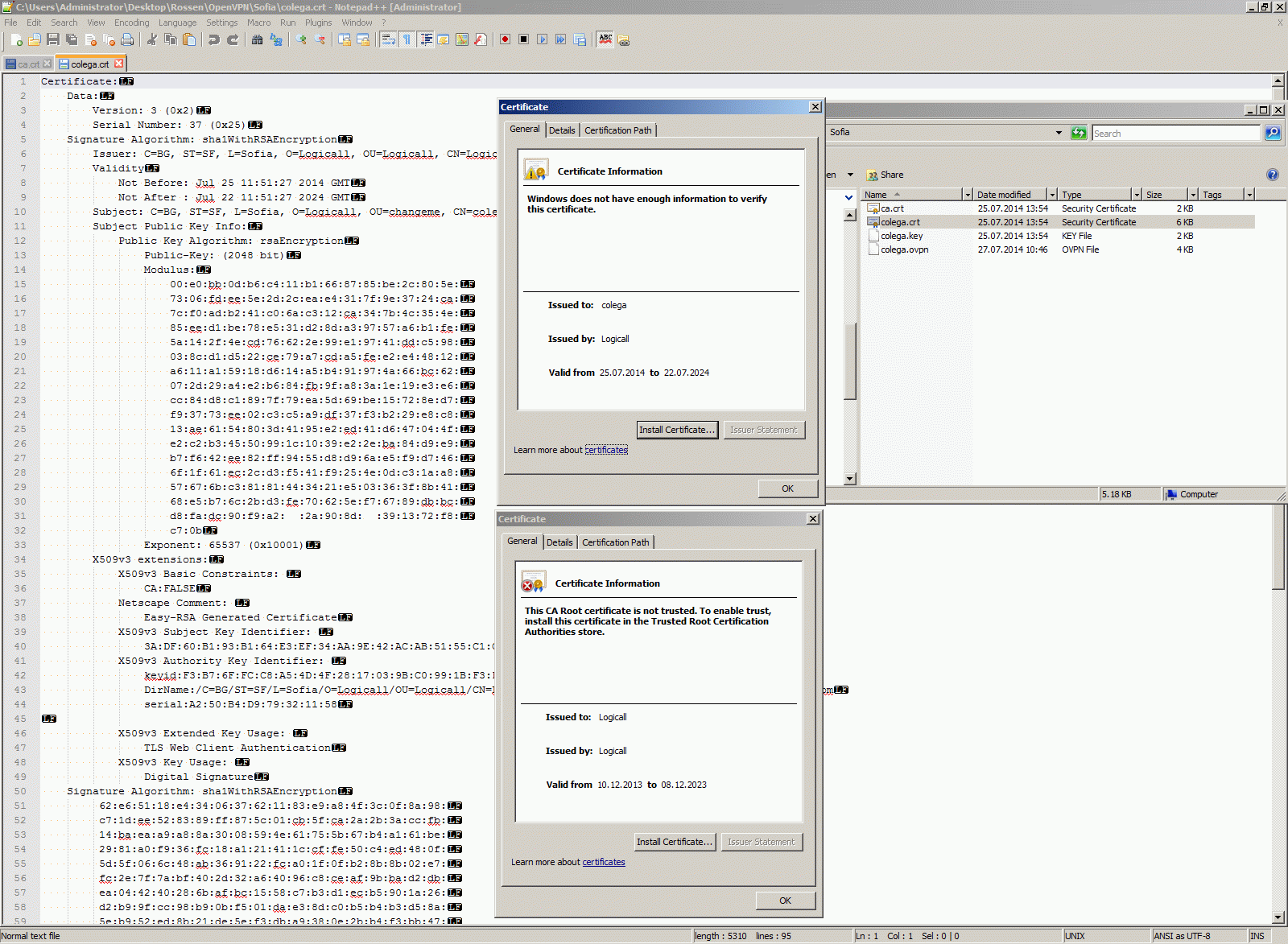Open Details tab in Logicall root certificate dialog
Screen dimensions: 1288x944
point(559,542)
